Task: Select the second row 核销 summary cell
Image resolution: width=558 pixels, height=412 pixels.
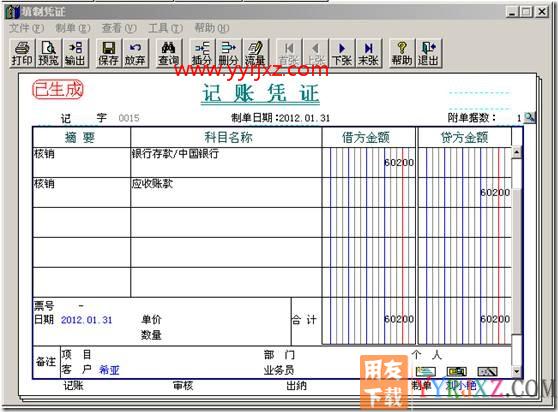Action: tap(81, 192)
